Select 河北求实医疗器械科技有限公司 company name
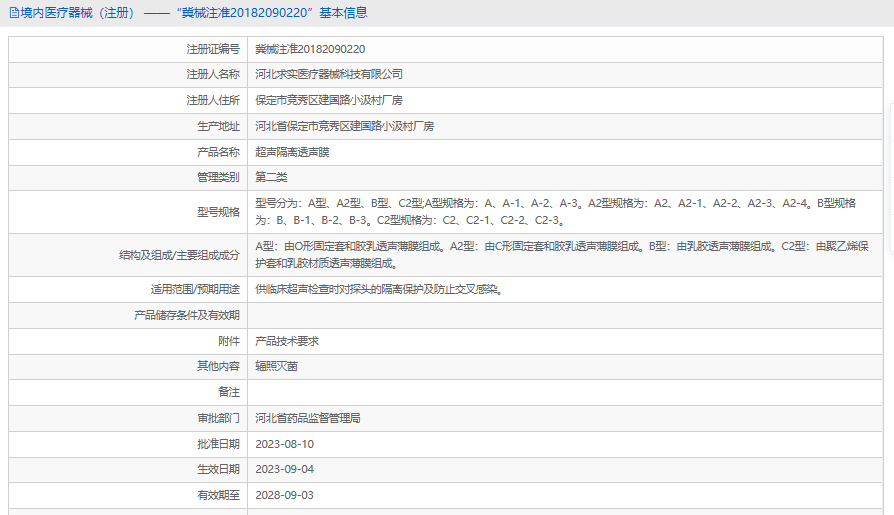894x515 pixels. (x=329, y=74)
